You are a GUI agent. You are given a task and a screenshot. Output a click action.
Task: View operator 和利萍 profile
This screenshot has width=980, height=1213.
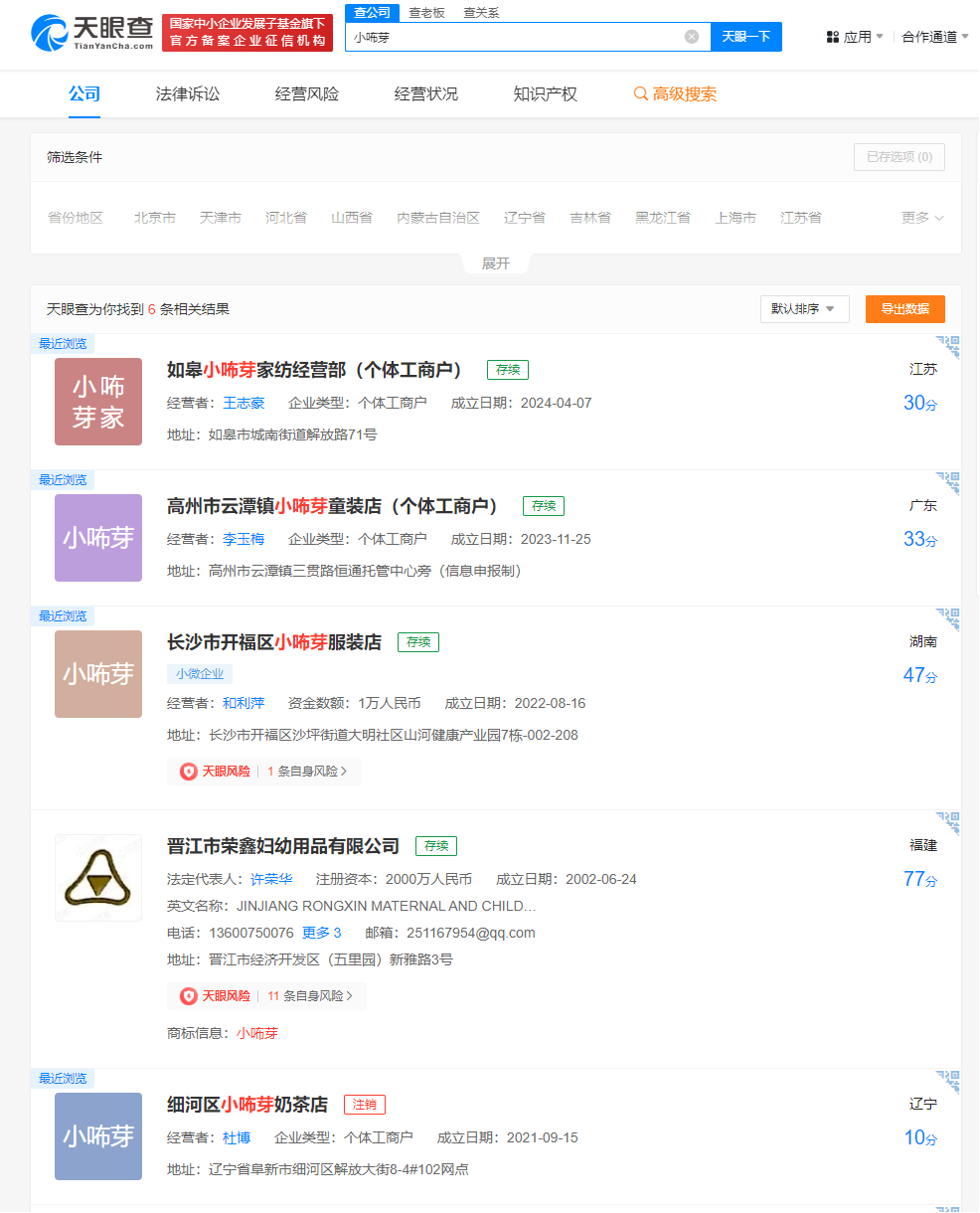[x=244, y=703]
